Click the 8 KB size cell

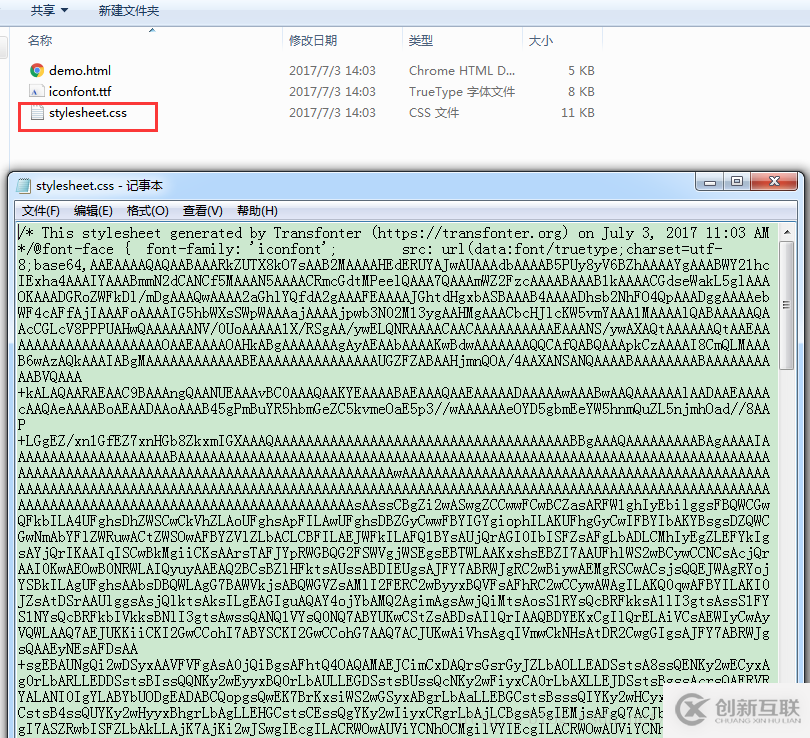click(x=581, y=91)
